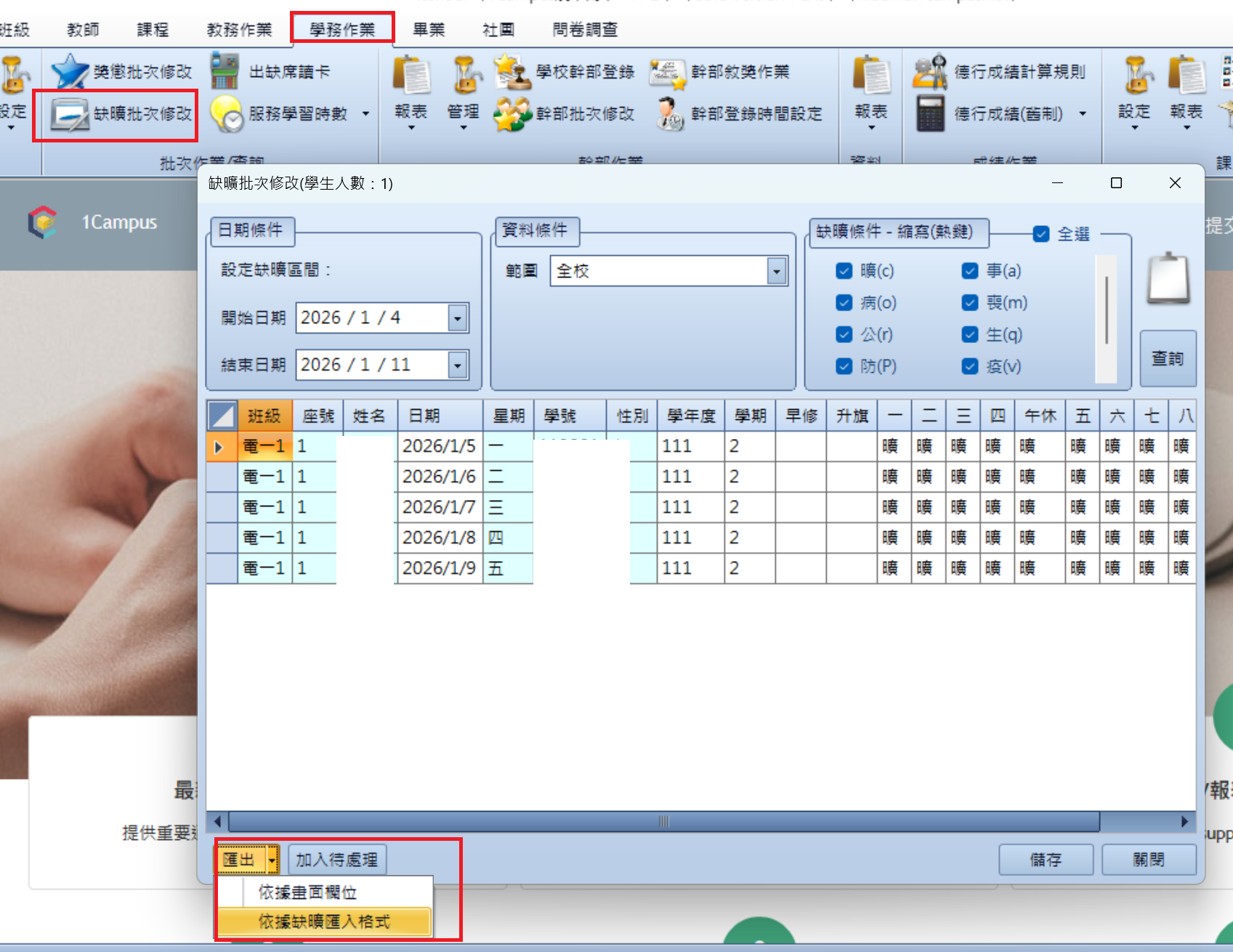Switch to 社團 ribbon tab
The height and width of the screenshot is (952, 1233).
point(498,30)
